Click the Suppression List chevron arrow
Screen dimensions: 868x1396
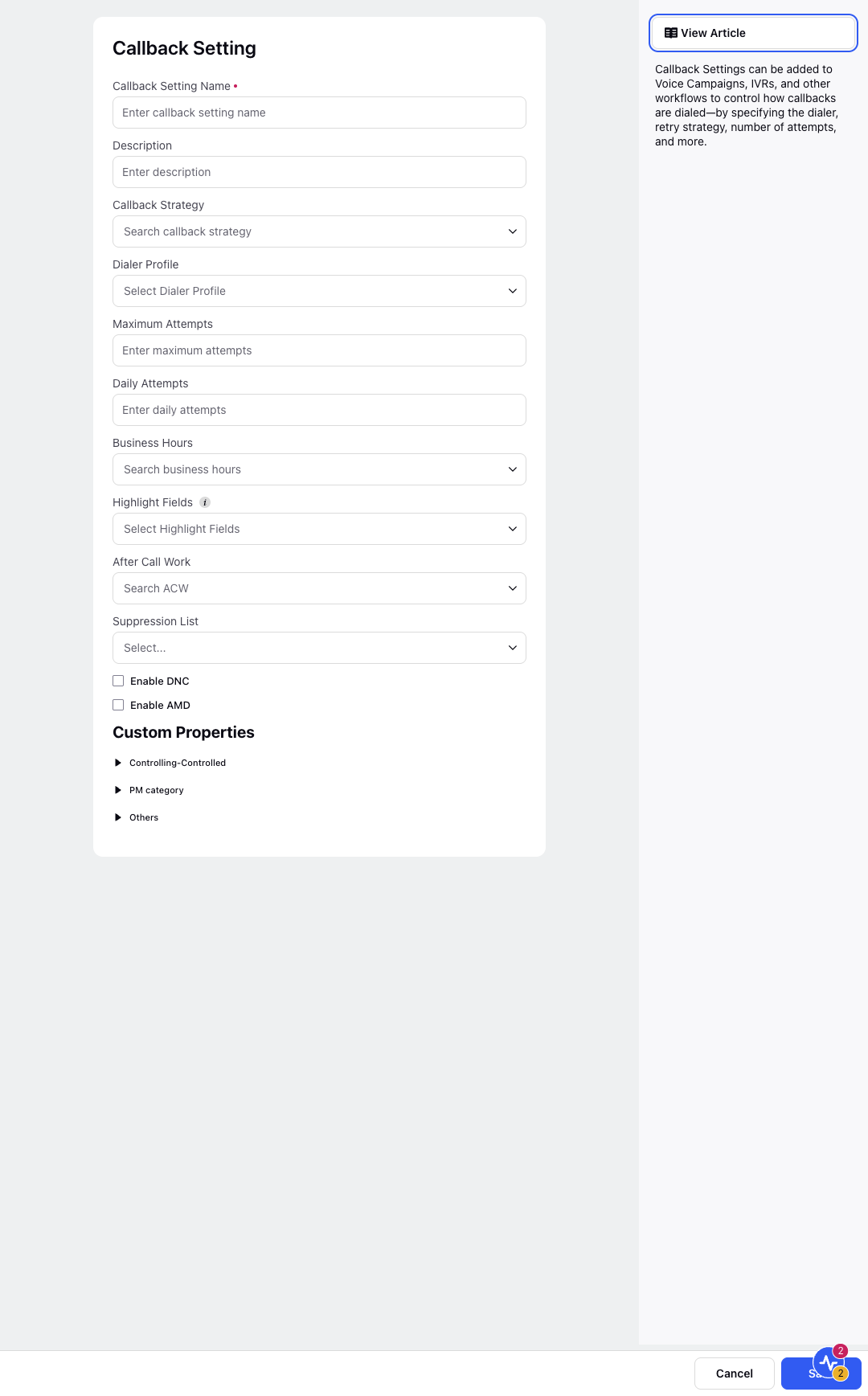click(512, 648)
